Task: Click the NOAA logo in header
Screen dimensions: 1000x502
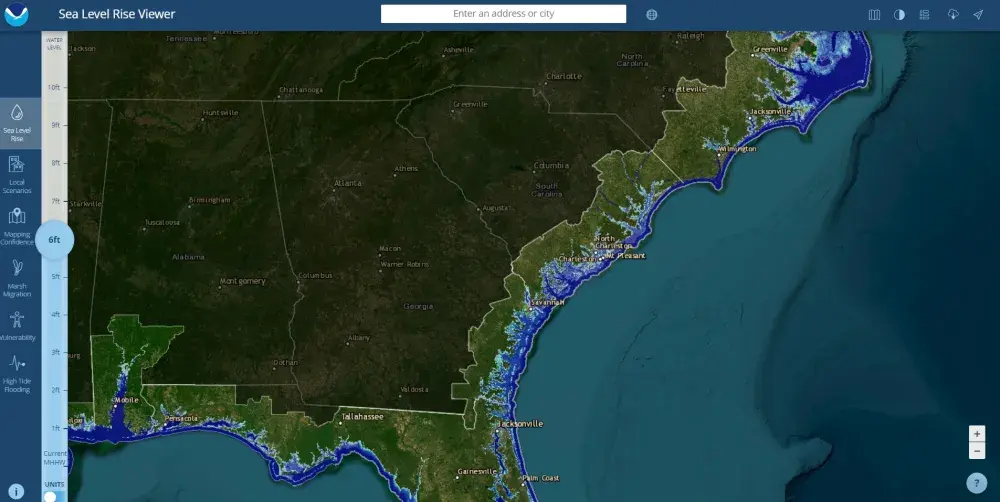Action: 17,15
